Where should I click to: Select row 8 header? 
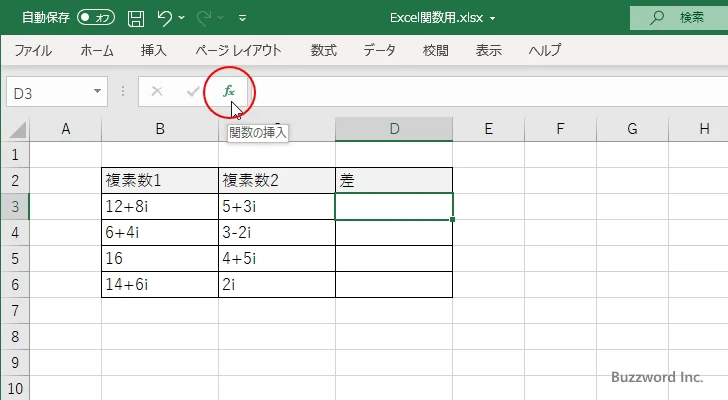[x=15, y=336]
